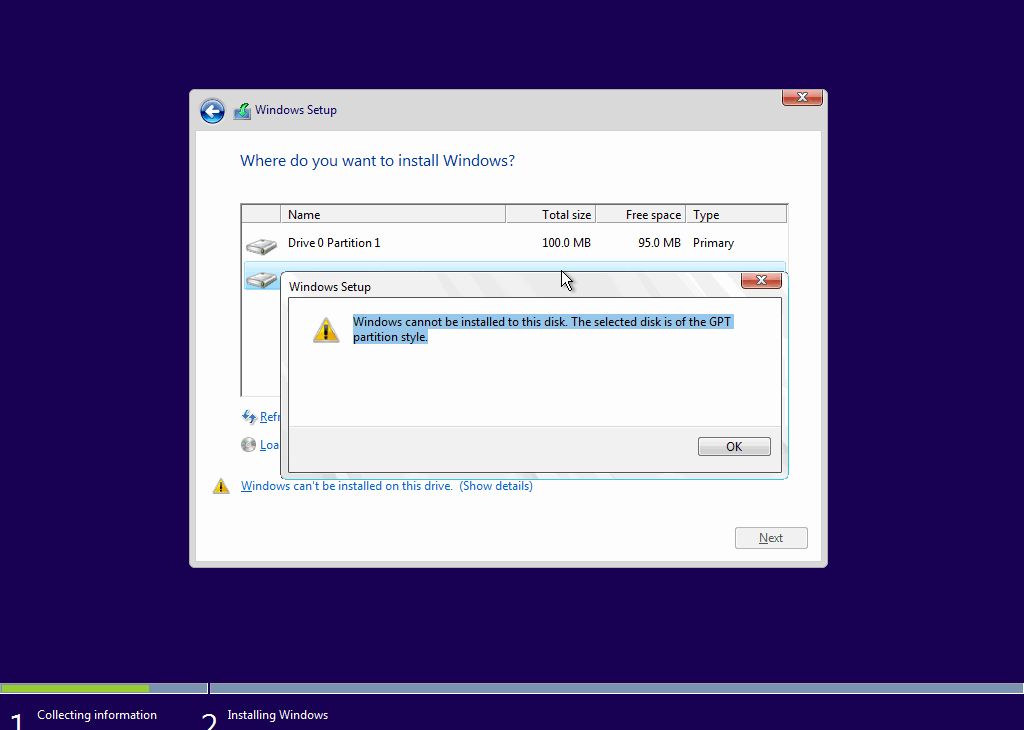Close the main Windows Setup window

coord(802,97)
